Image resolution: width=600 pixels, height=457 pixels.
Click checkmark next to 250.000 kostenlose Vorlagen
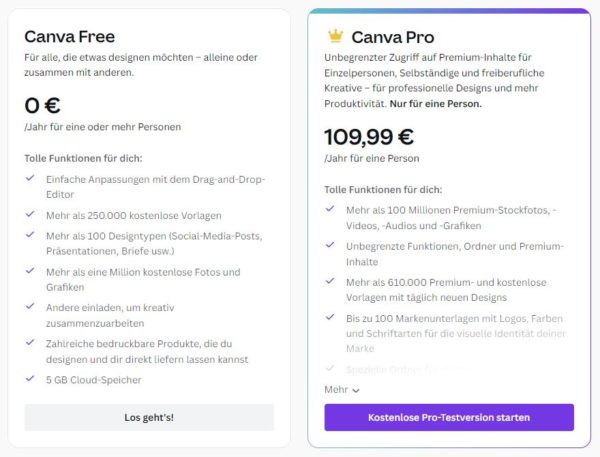click(30, 215)
